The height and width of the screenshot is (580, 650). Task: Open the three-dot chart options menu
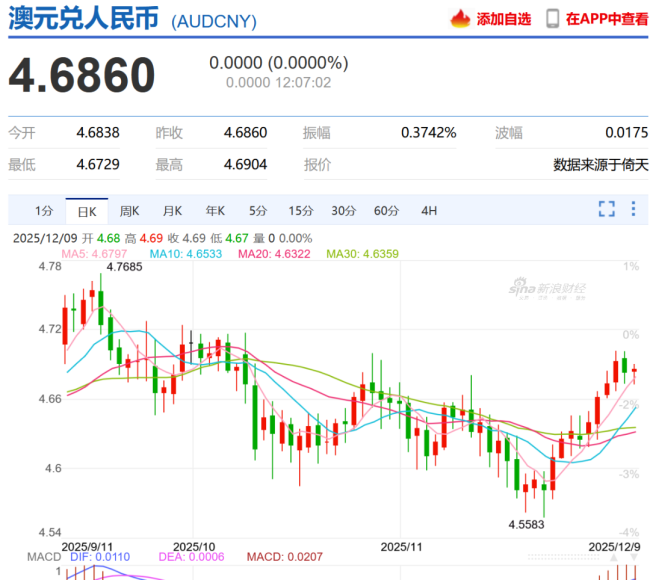tap(633, 209)
